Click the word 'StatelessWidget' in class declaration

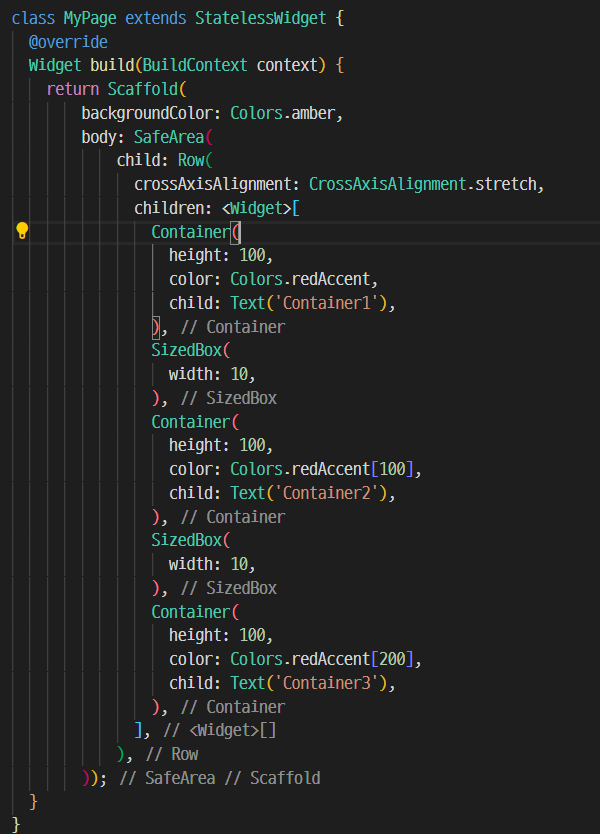[x=261, y=18]
